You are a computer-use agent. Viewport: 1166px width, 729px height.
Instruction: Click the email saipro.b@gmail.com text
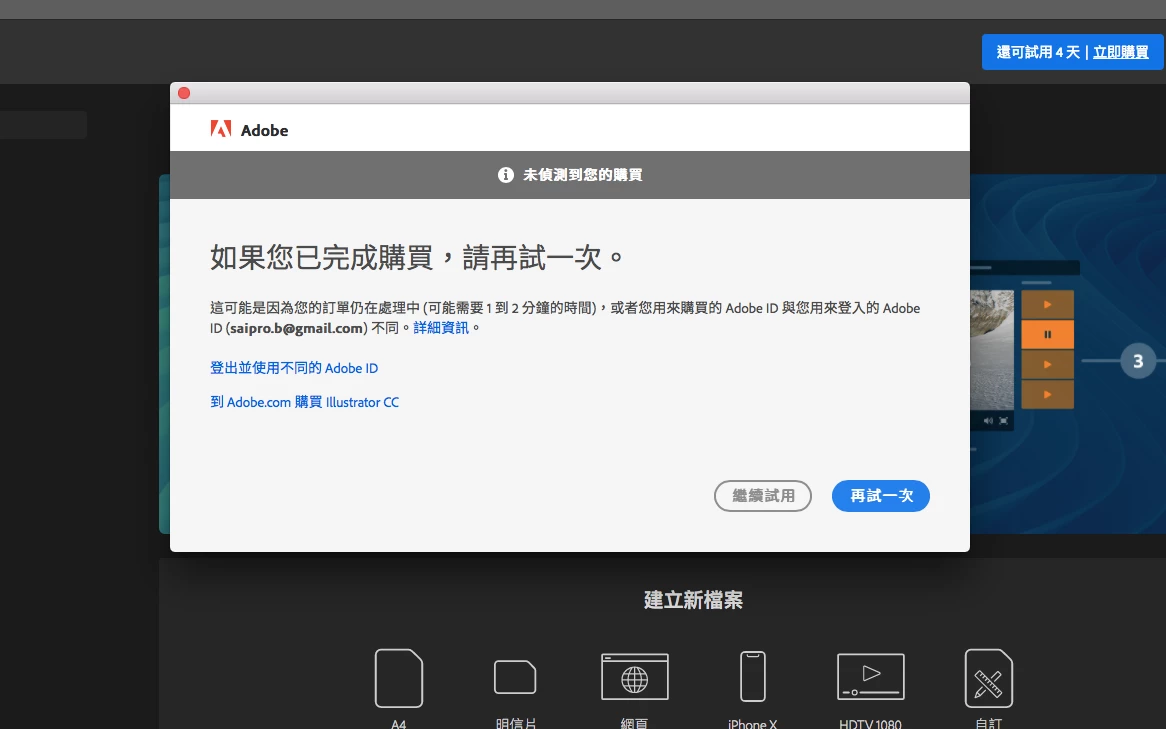(x=297, y=328)
